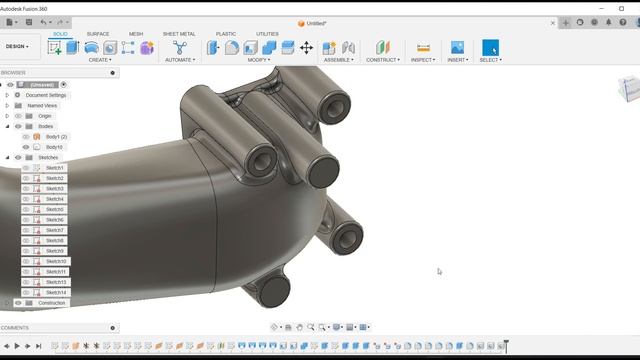The width and height of the screenshot is (640, 360).
Task: Open the CREATE dropdown menu
Action: (x=100, y=60)
